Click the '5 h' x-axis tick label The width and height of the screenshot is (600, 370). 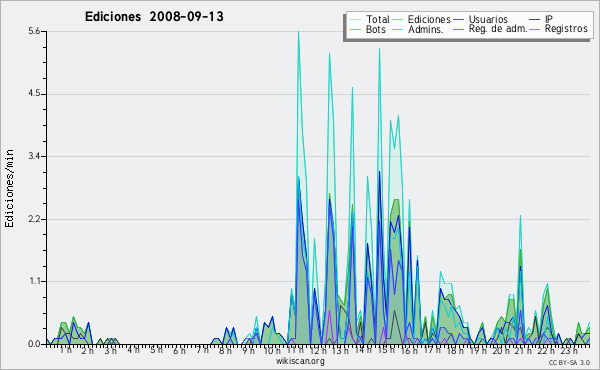click(x=156, y=350)
